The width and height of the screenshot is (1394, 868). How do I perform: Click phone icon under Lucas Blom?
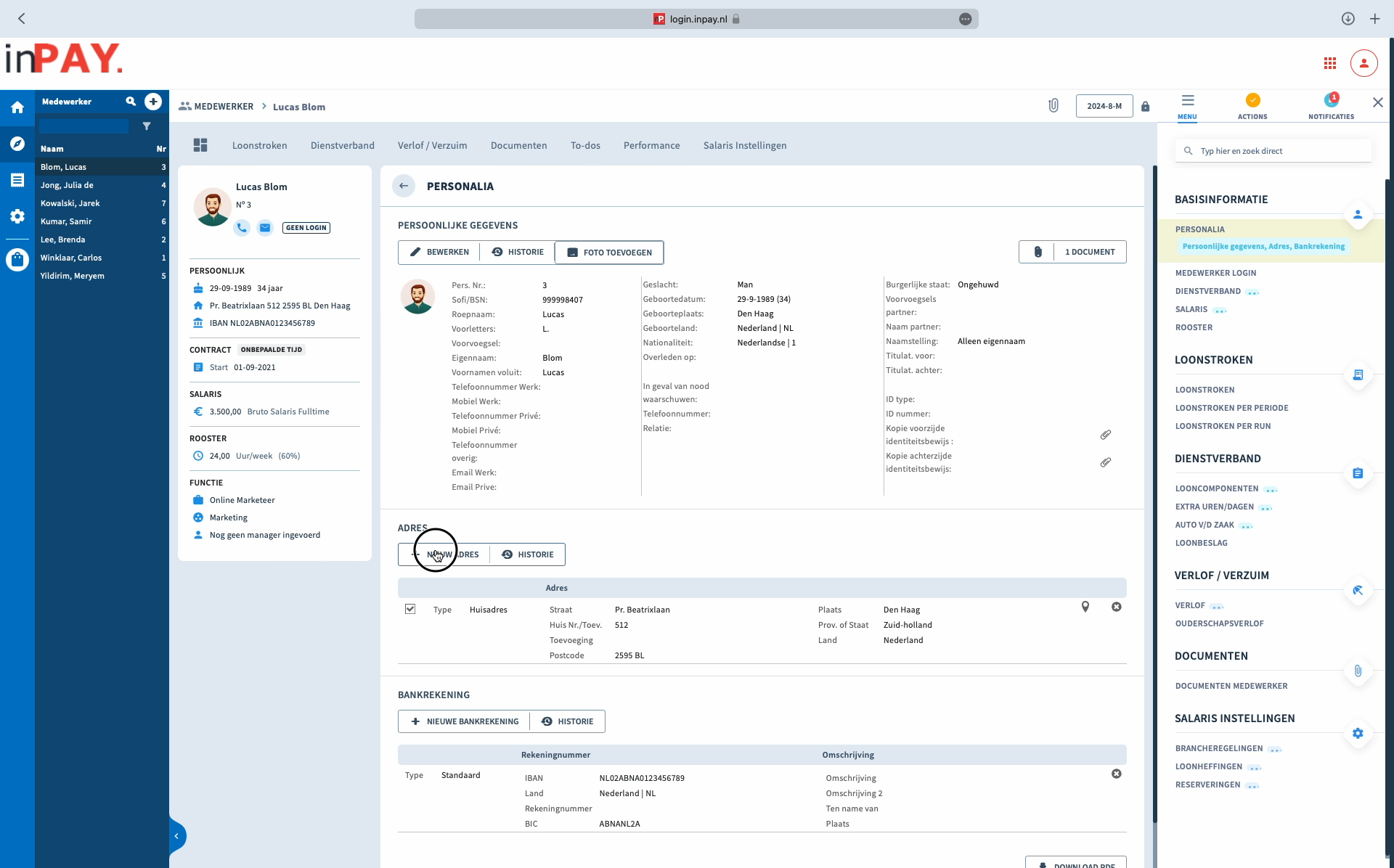tap(242, 228)
